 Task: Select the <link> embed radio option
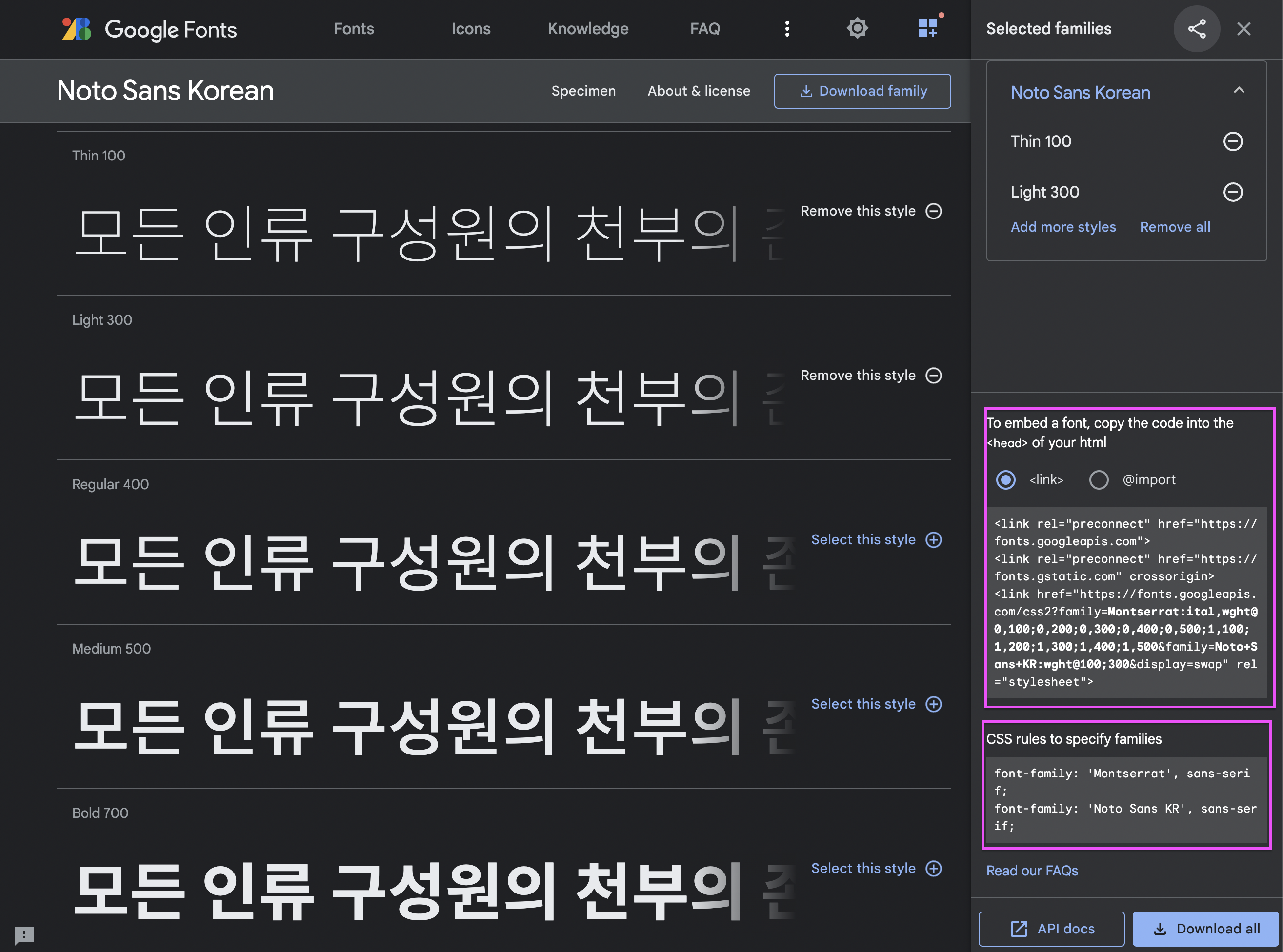1005,480
